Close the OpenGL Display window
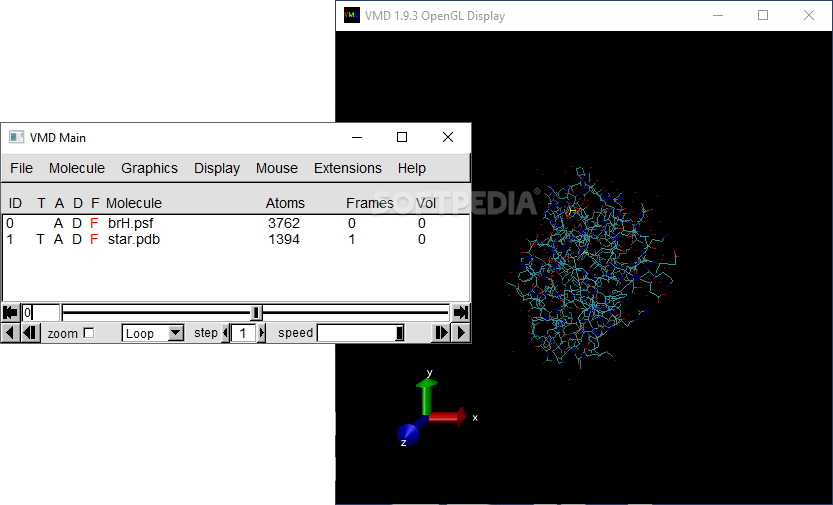This screenshot has width=833, height=505. (x=809, y=15)
